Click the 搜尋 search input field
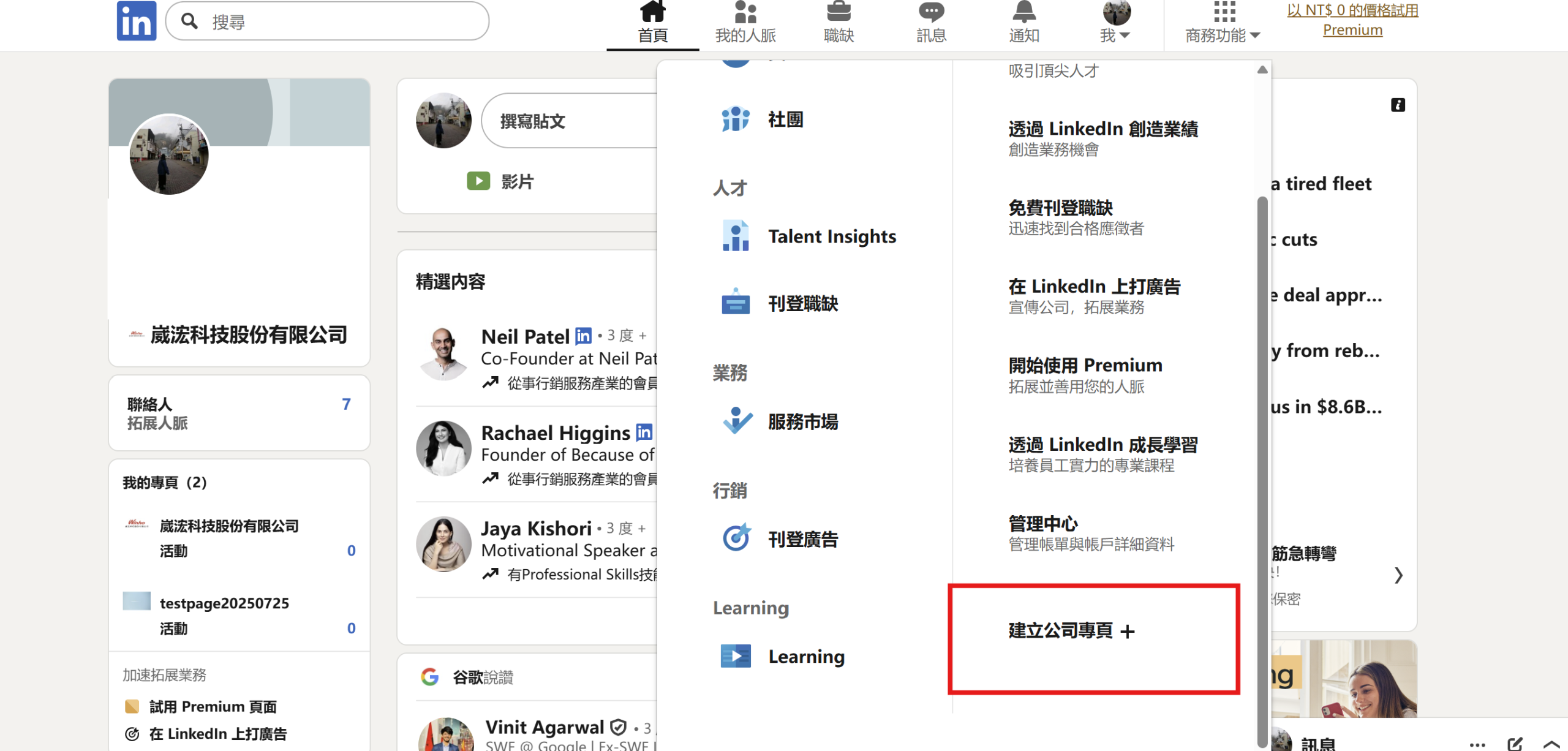 (328, 21)
